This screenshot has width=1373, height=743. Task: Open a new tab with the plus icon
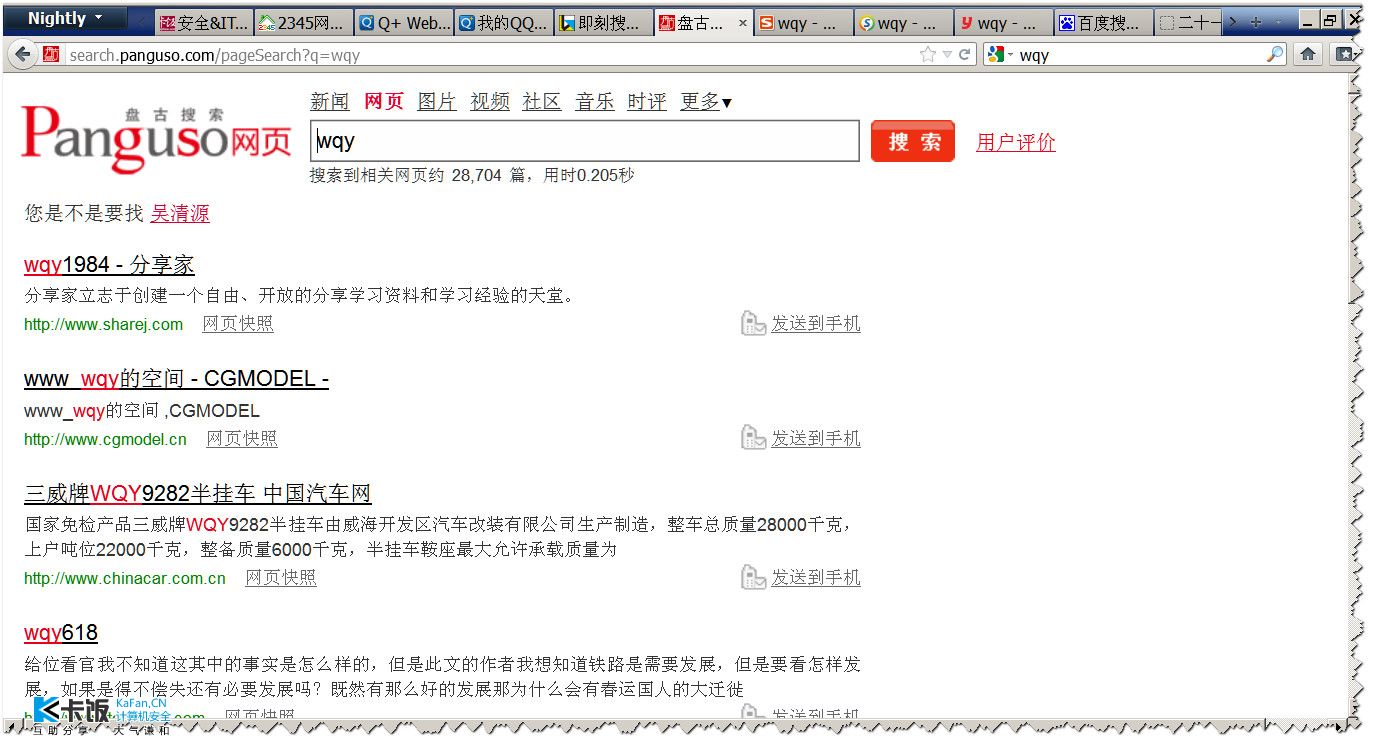1256,22
